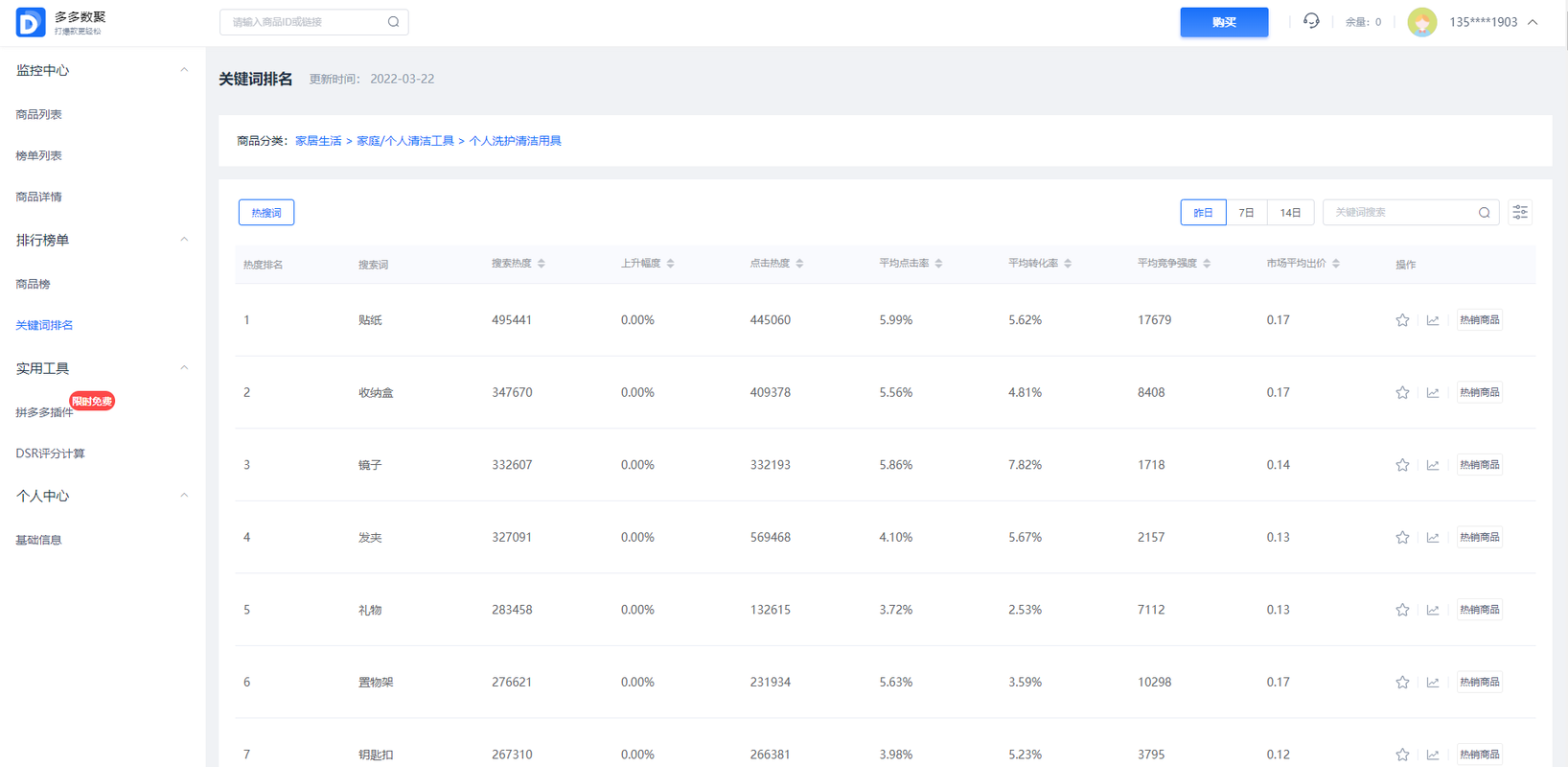
Task: Select the 14日 time range
Action: [x=1290, y=213]
